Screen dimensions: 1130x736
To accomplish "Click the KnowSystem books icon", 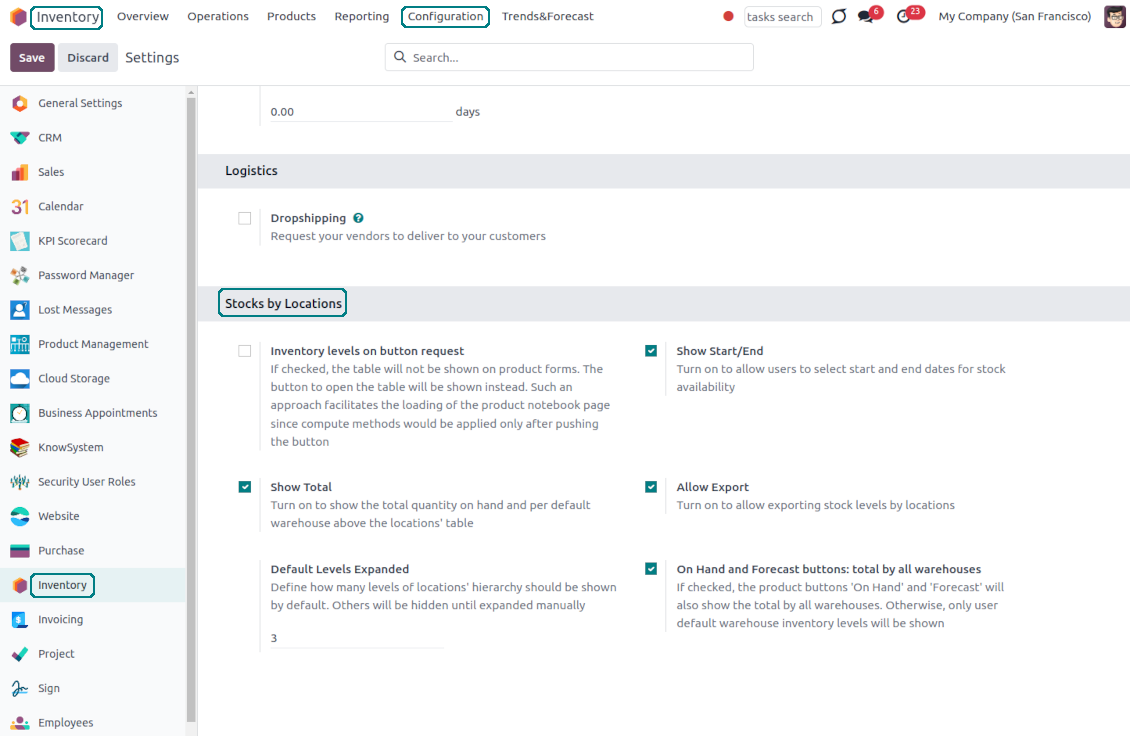I will coord(20,448).
